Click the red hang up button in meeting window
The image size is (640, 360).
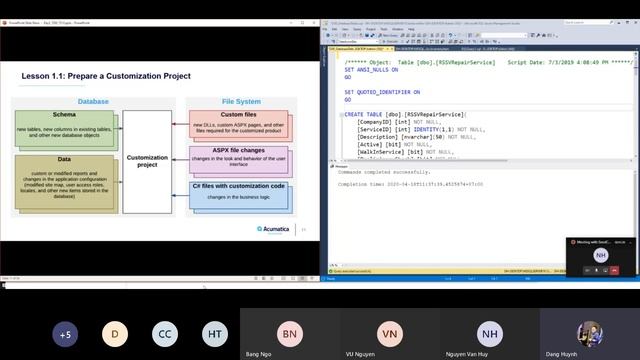tap(614, 270)
